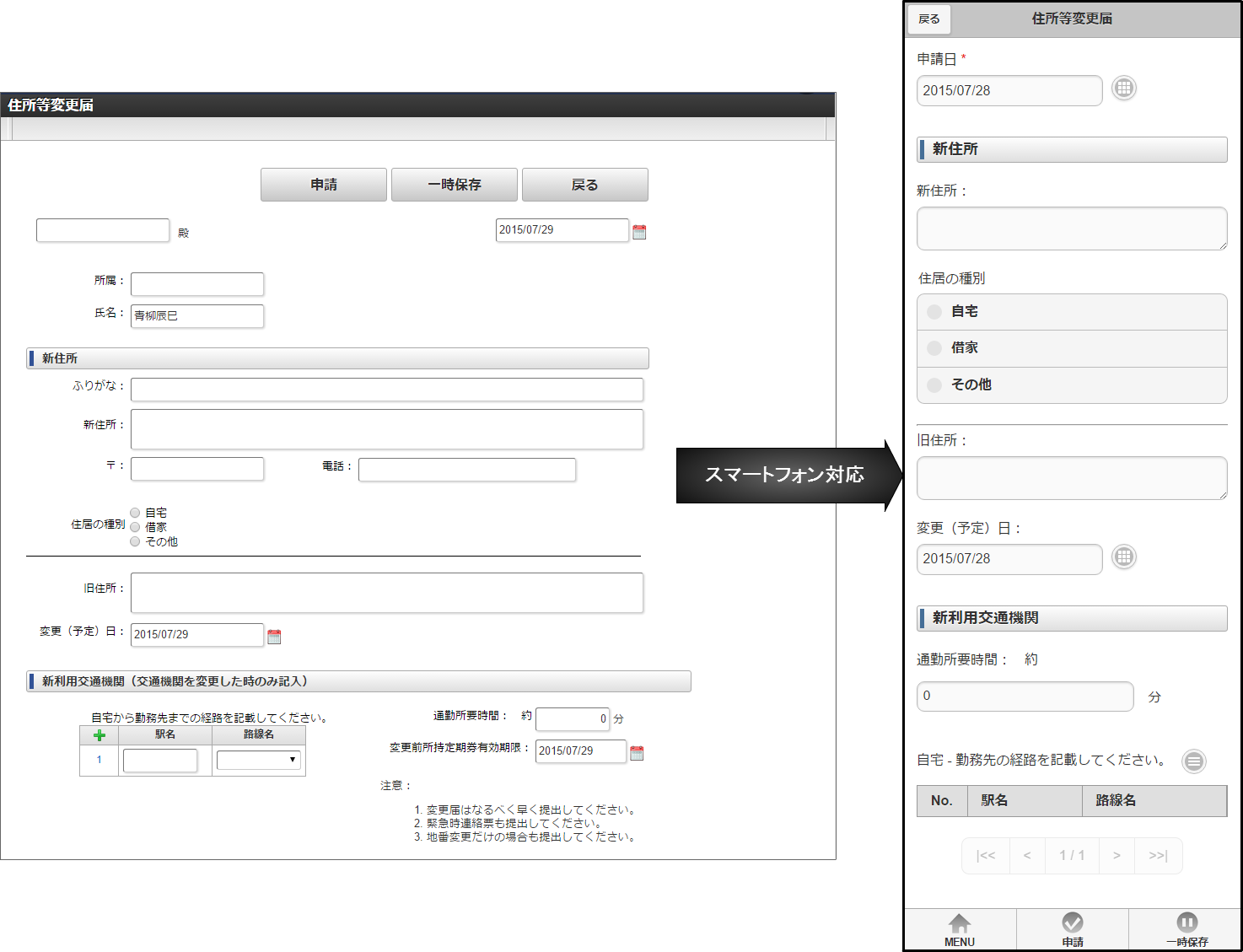Open calendar picker beside desktop application date
Viewport: 1243px width, 952px height.
pyautogui.click(x=639, y=232)
